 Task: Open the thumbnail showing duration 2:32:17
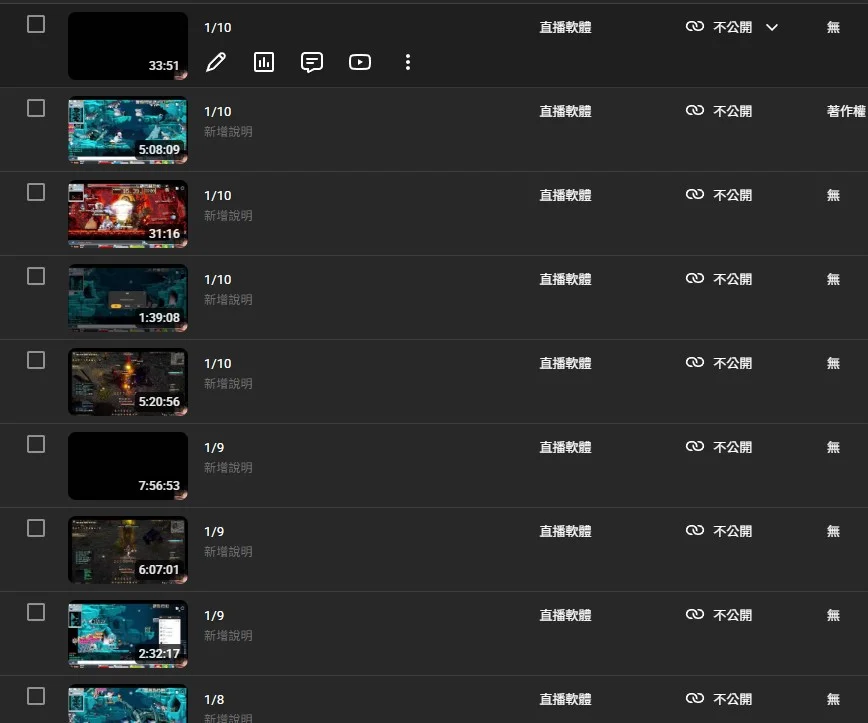(127, 634)
